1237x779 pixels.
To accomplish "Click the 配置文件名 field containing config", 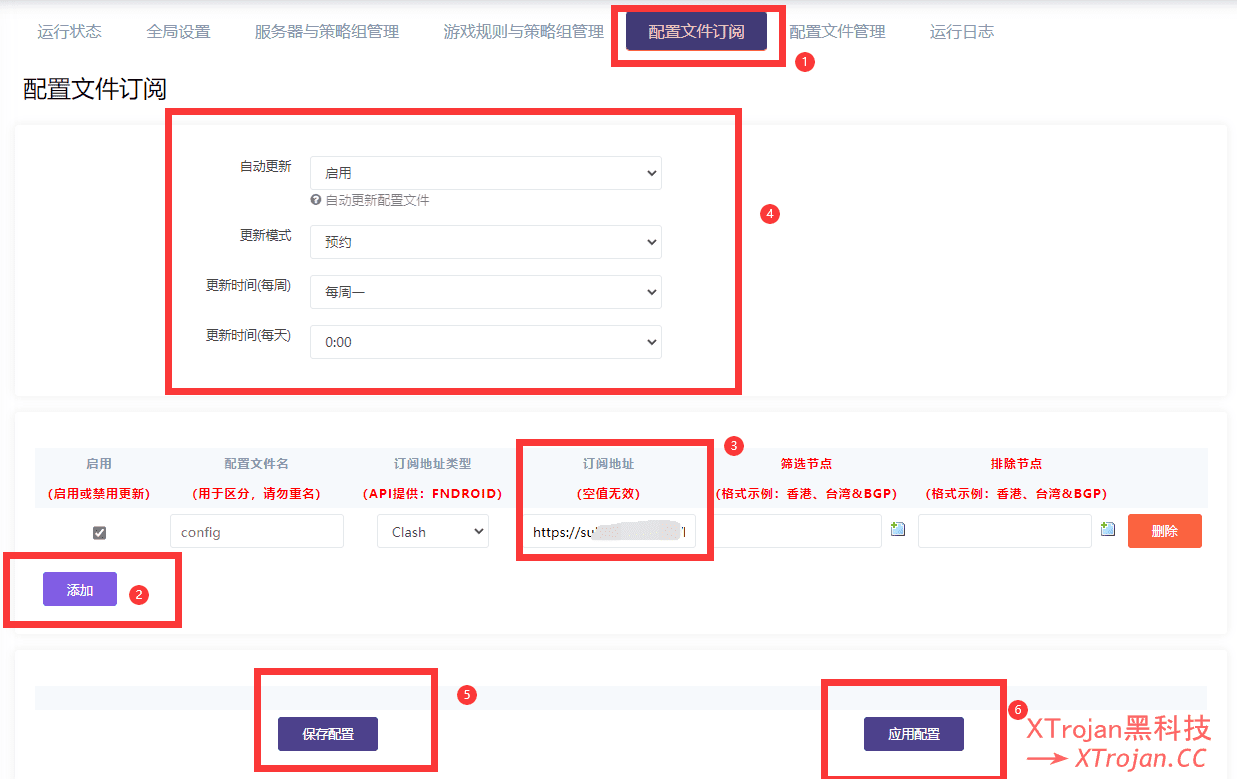I will point(257,532).
